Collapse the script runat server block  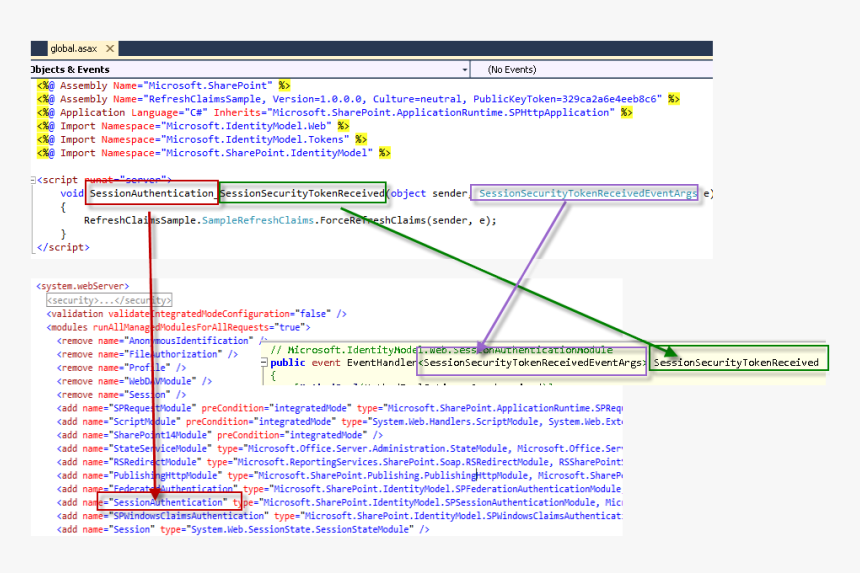(x=34, y=180)
